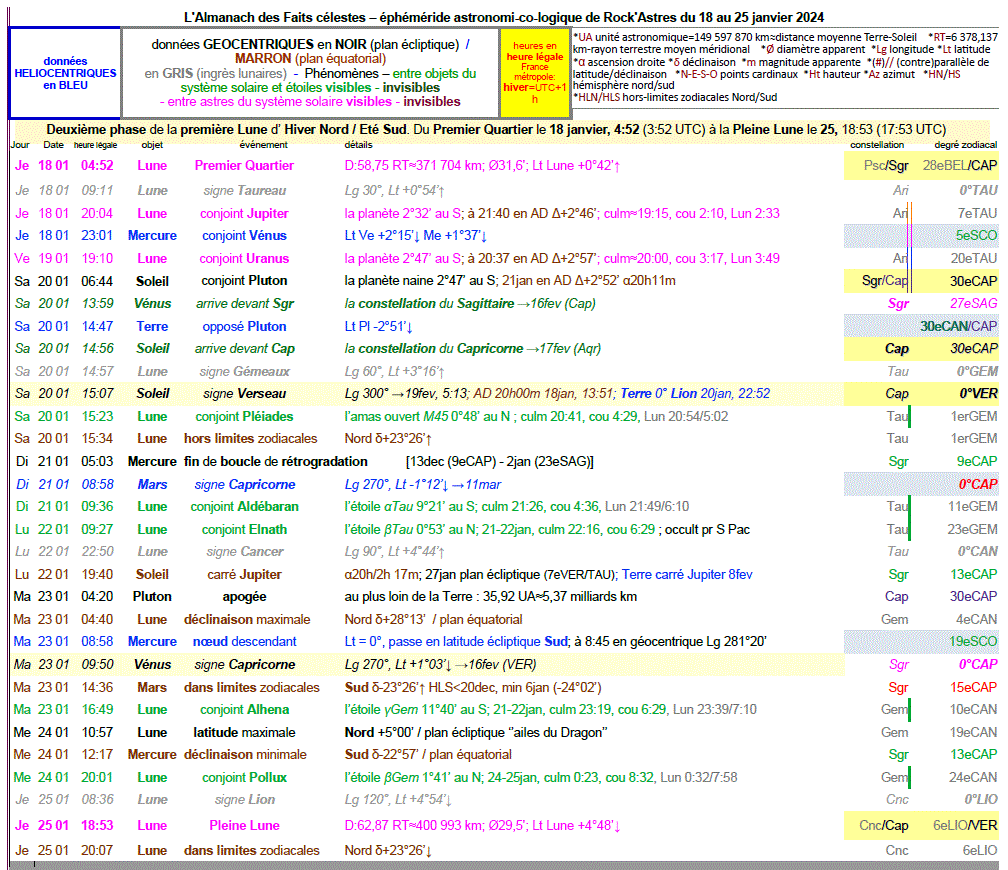
Task: Click the "conjoint Jupiter" event
Action: (244, 213)
